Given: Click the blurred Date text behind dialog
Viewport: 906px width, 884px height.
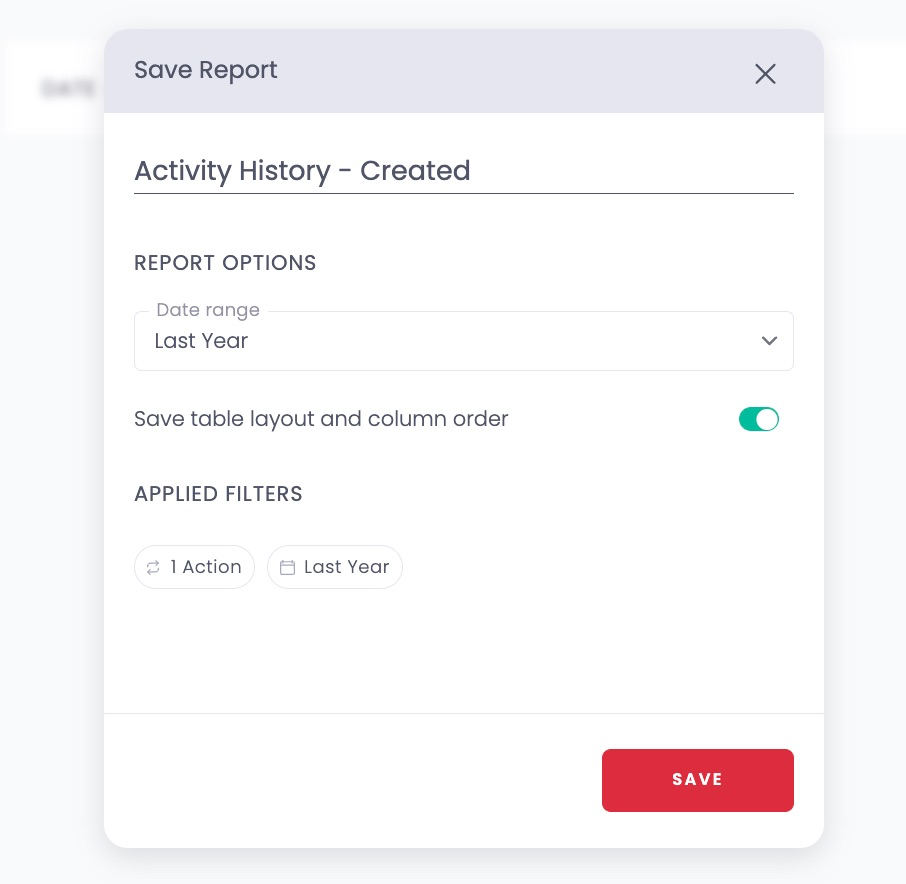Looking at the screenshot, I should click(x=68, y=88).
